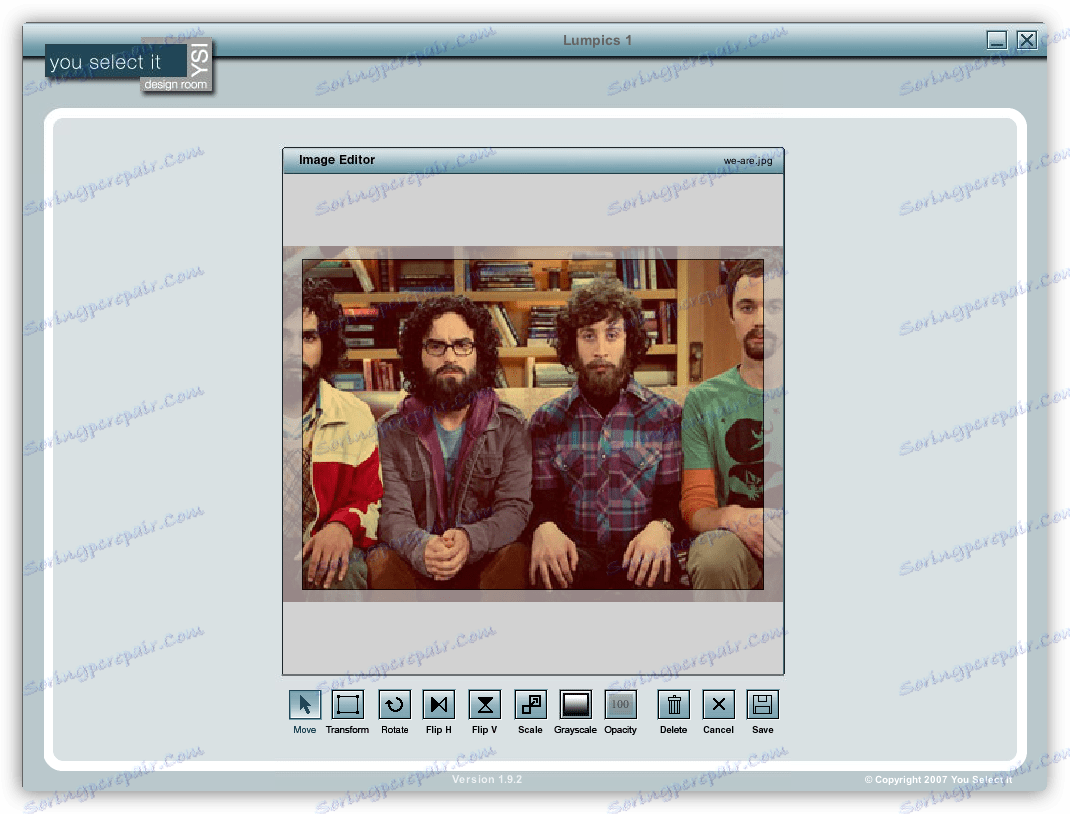Apply the Grayscale effect

point(575,704)
